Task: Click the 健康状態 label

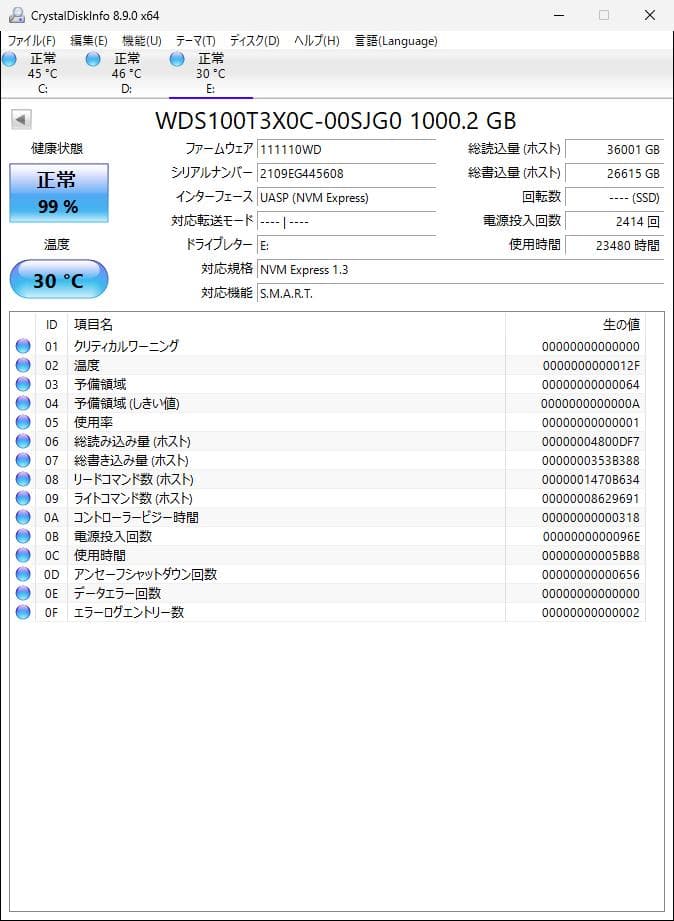Action: click(57, 149)
